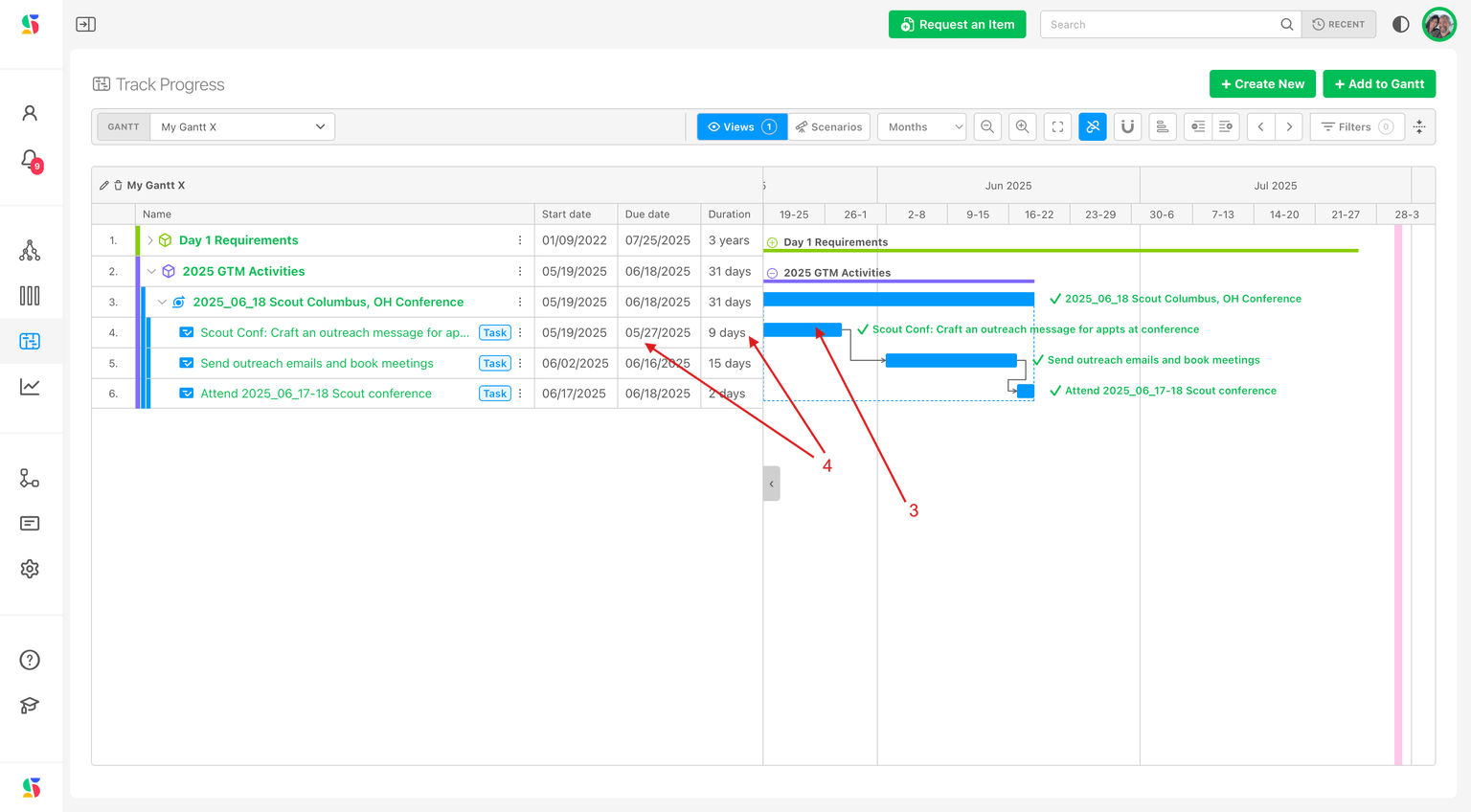
Task: Open the line chart reports icon
Action: [30, 387]
